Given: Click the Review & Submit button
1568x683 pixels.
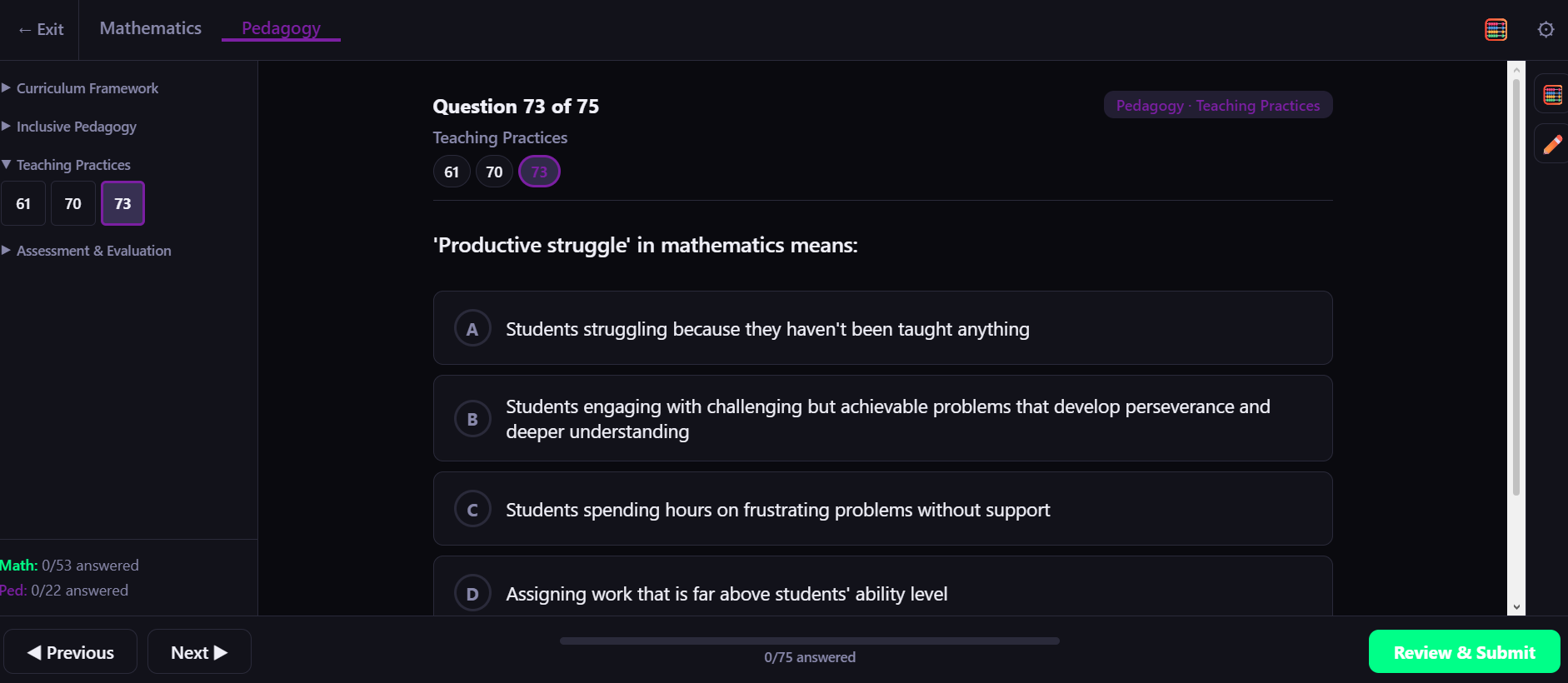Looking at the screenshot, I should [1464, 652].
